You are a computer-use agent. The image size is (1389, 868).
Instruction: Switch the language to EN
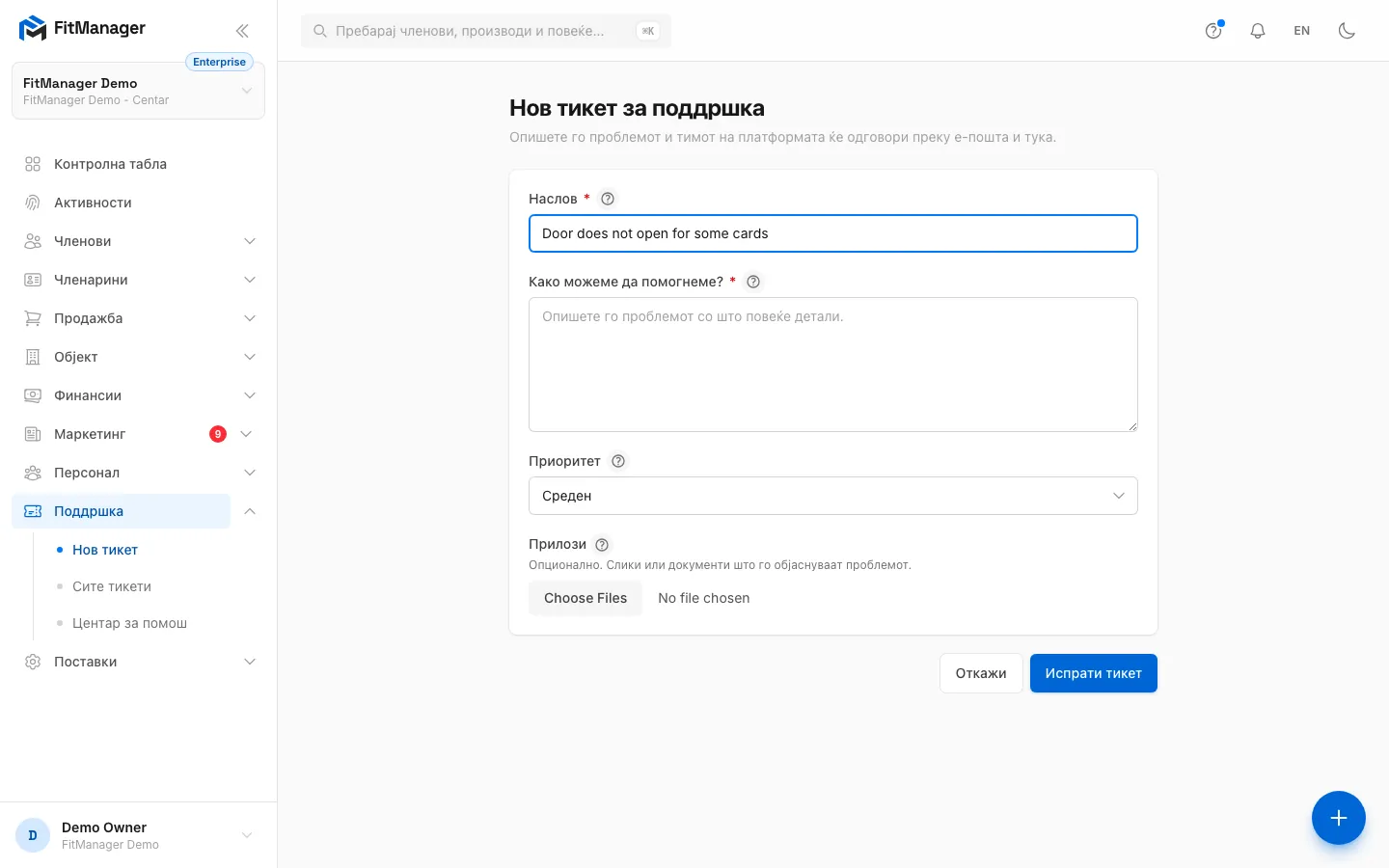1302,31
